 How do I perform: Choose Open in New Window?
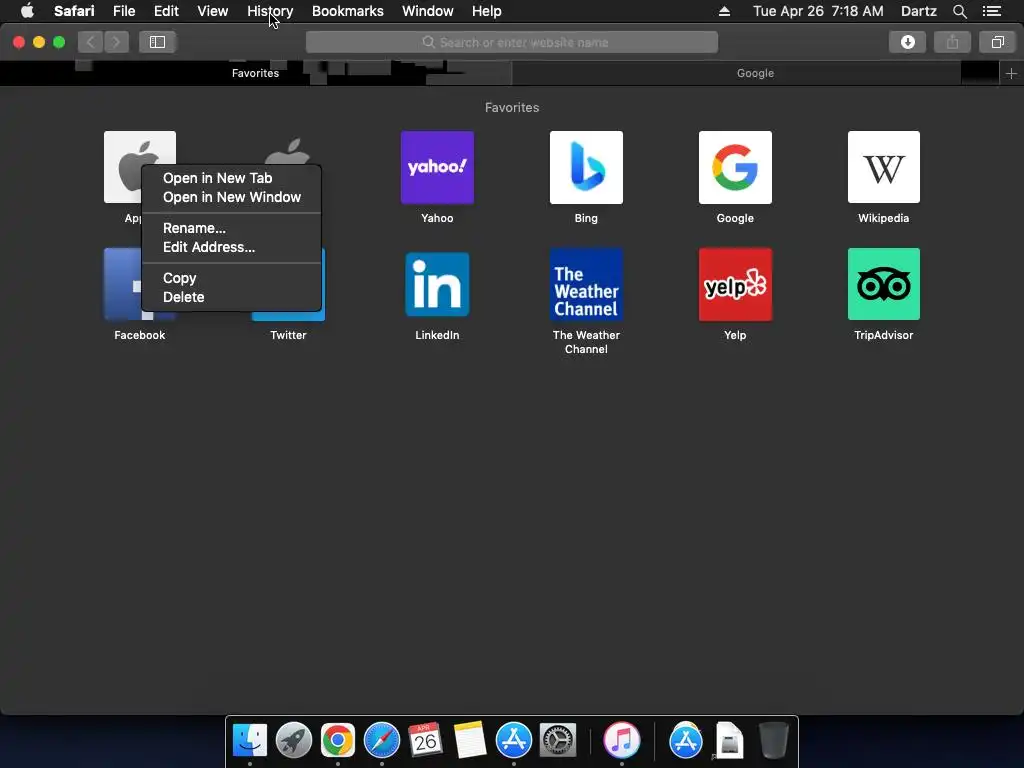[x=231, y=197]
